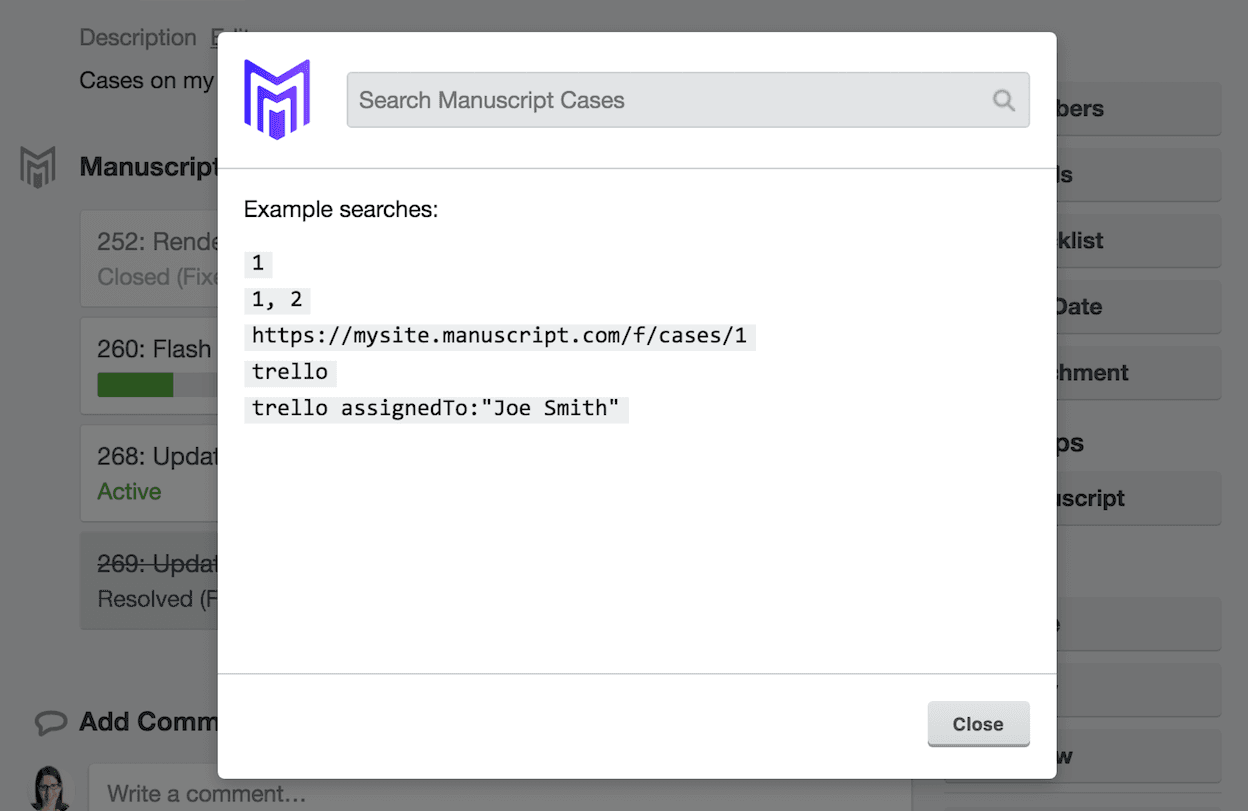Image resolution: width=1248 pixels, height=811 pixels.
Task: Select the example search "1"
Action: [x=258, y=264]
